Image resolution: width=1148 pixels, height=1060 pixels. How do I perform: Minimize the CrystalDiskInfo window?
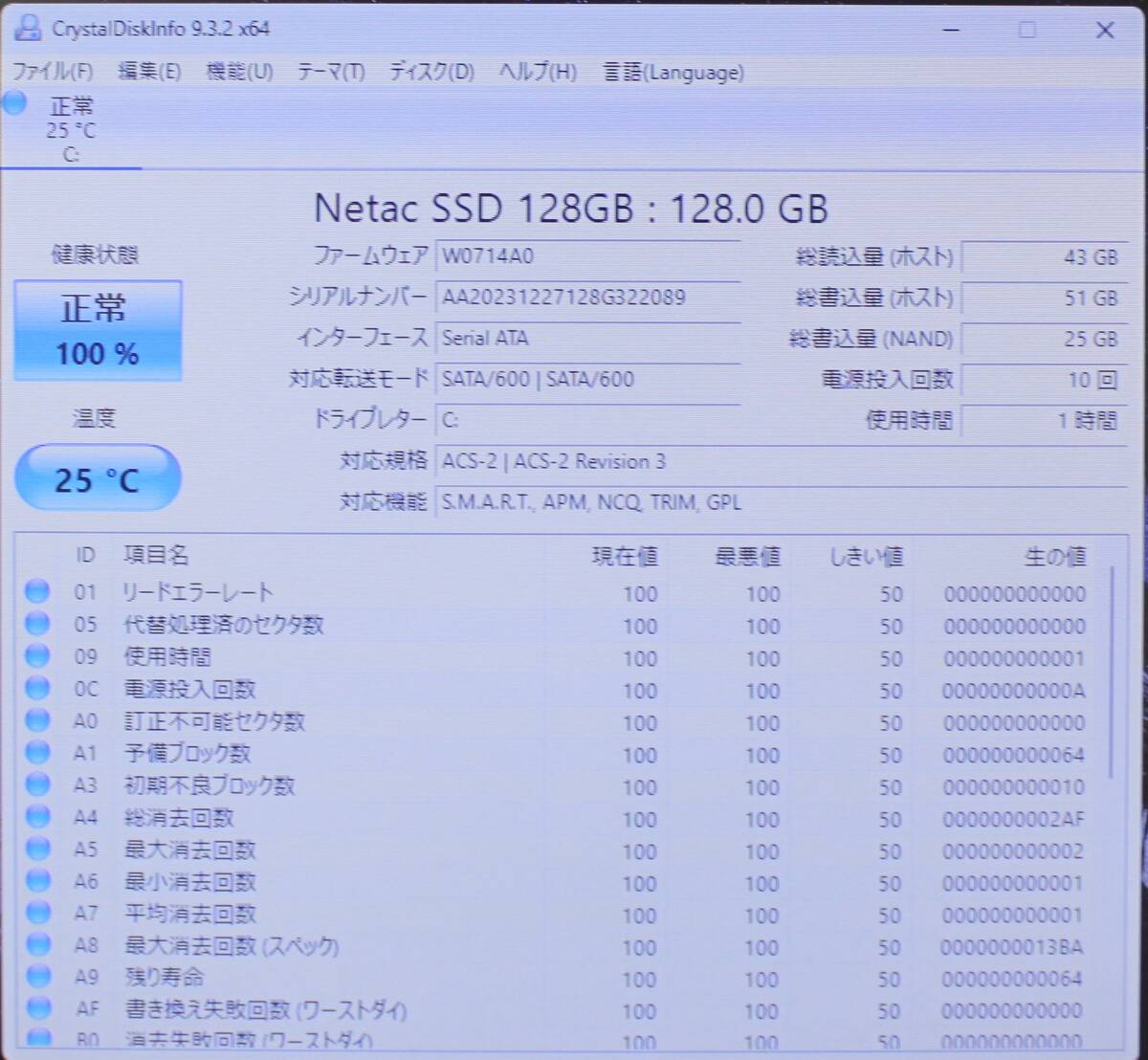(x=951, y=30)
